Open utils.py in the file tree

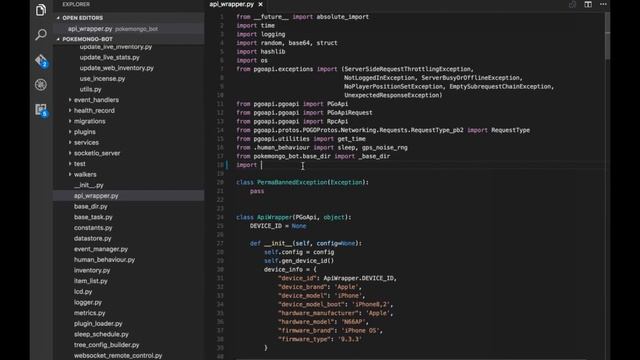click(91, 89)
